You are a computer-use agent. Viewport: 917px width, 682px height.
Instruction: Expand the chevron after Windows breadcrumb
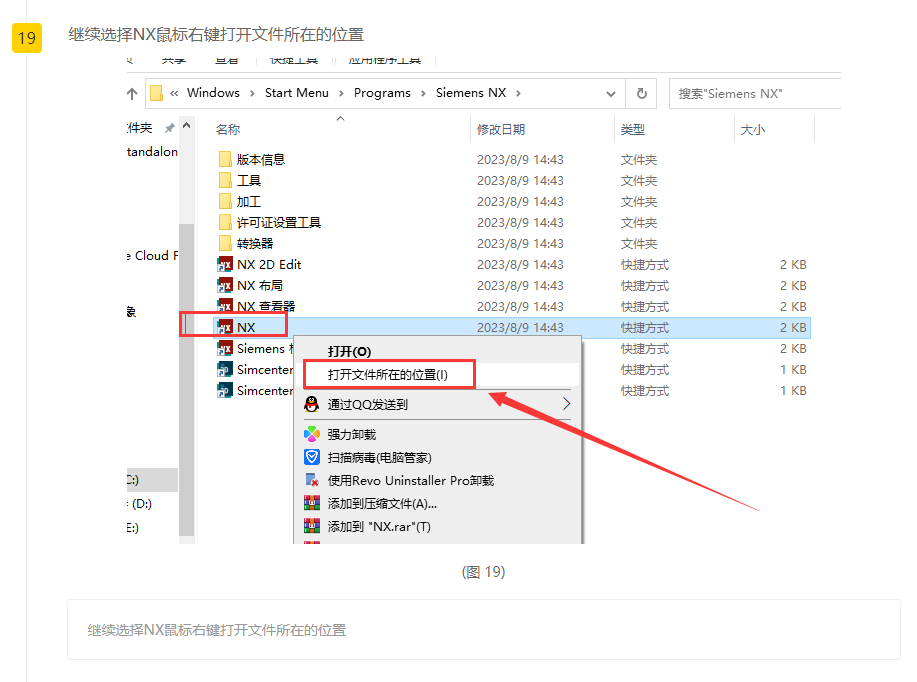[x=252, y=94]
